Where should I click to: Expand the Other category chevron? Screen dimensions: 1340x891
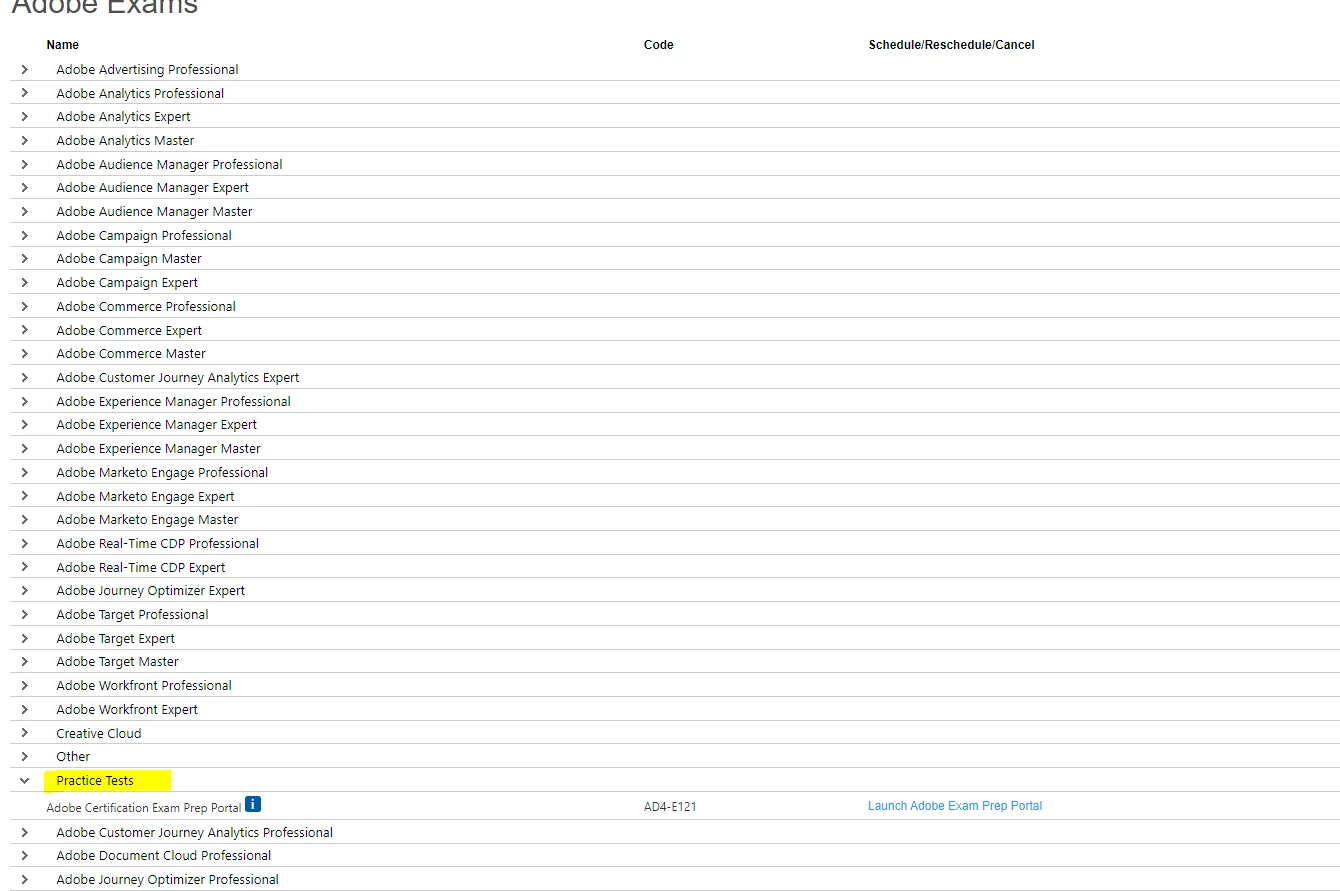point(25,756)
